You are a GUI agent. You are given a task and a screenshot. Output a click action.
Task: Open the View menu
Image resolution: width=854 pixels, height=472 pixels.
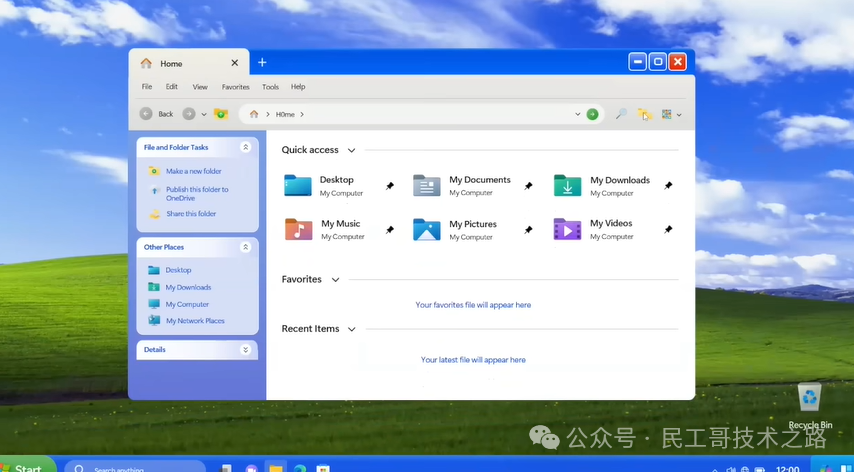tap(200, 87)
